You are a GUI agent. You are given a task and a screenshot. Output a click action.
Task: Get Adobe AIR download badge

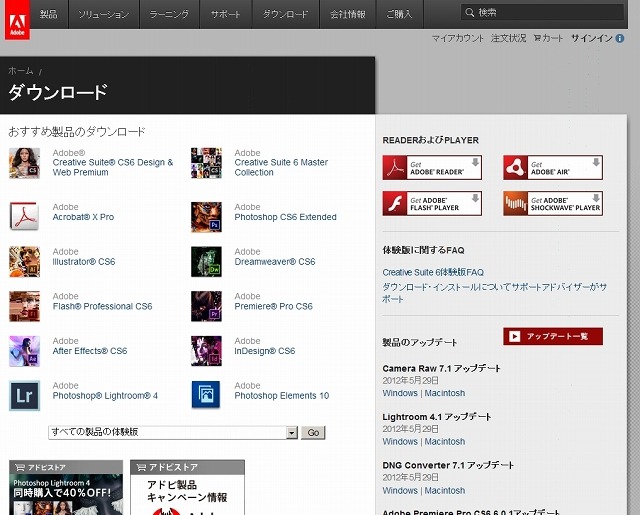[553, 167]
